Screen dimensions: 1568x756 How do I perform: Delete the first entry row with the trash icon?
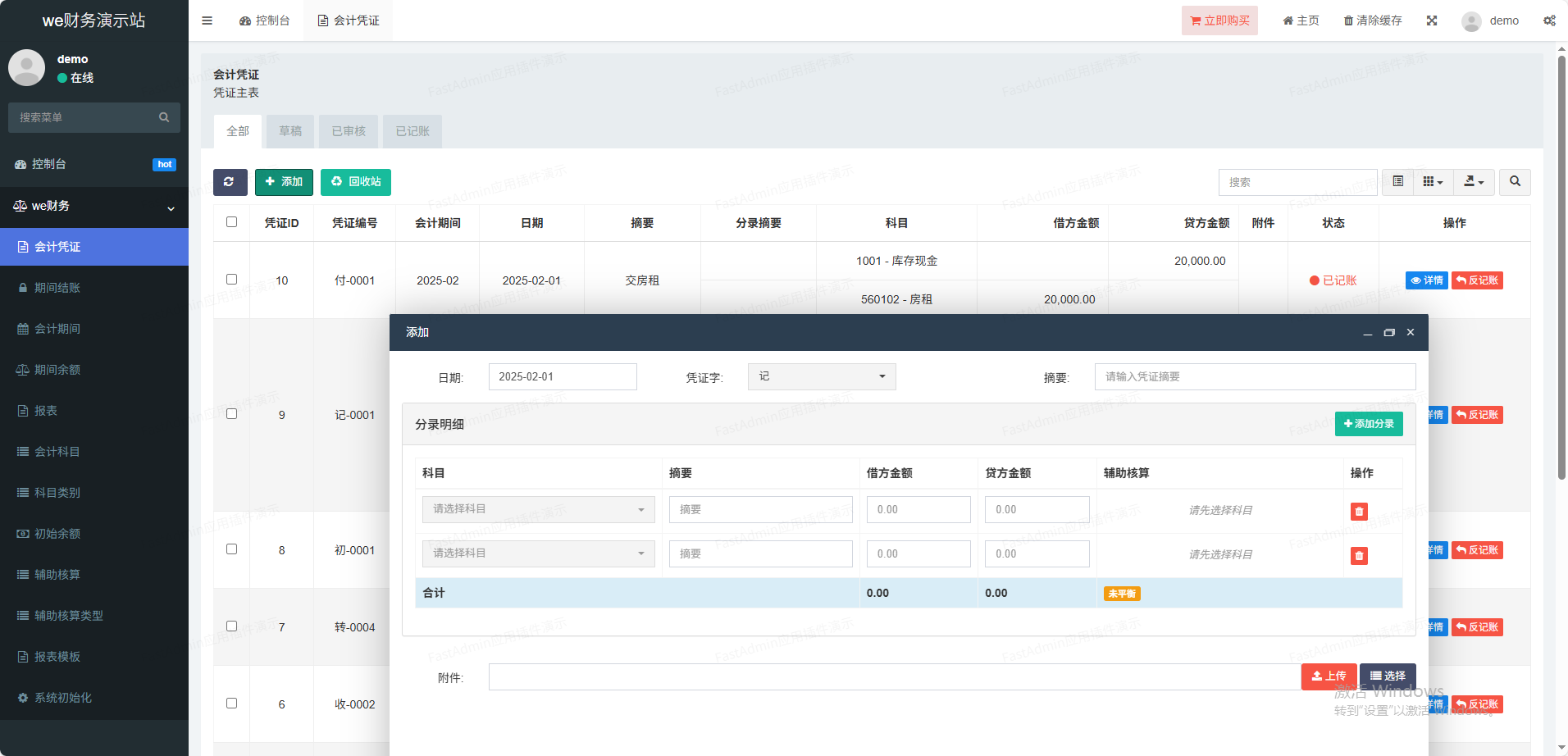pos(1359,512)
